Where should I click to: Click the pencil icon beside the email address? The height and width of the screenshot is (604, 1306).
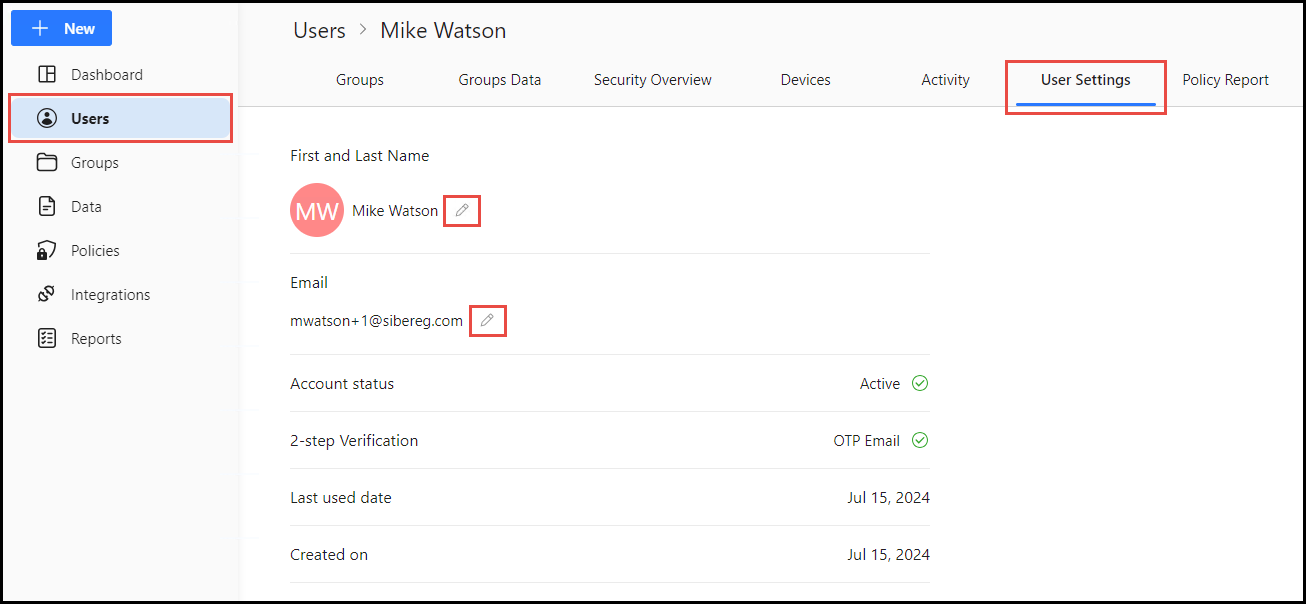click(x=487, y=321)
